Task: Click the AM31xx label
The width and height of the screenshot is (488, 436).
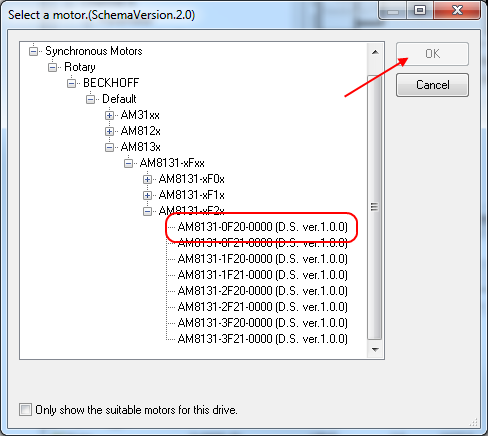Action: pyautogui.click(x=140, y=115)
